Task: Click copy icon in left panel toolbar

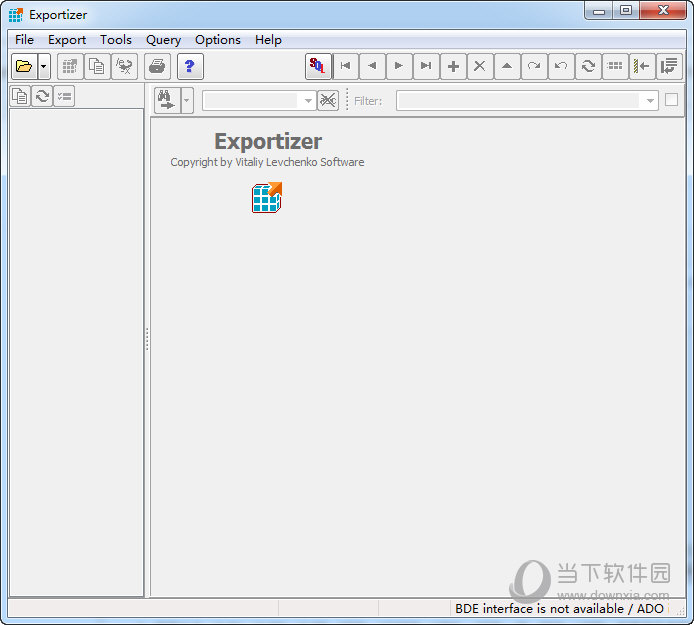Action: click(x=20, y=96)
